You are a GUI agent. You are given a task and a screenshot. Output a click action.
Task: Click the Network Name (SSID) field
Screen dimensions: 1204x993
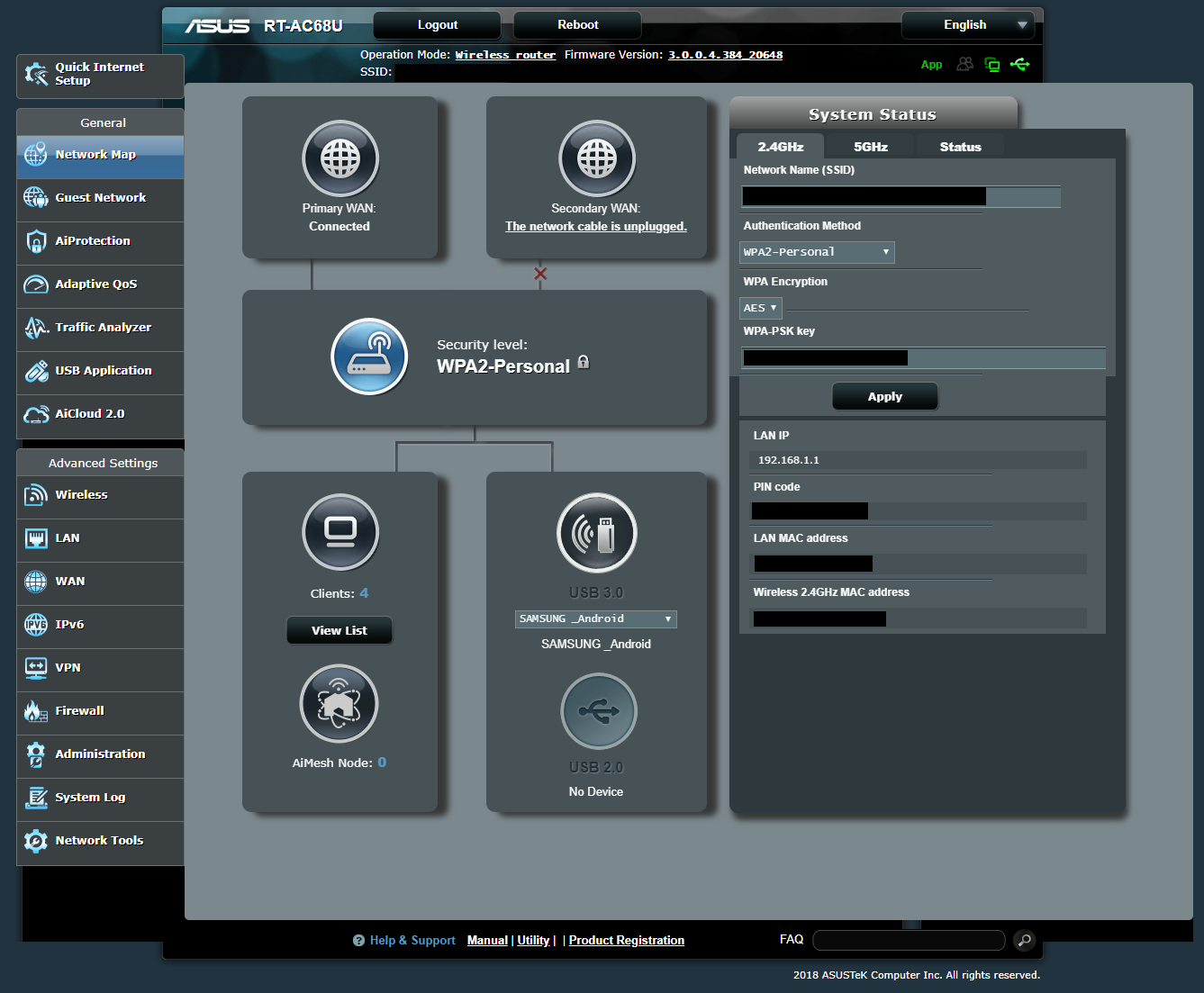click(x=901, y=197)
